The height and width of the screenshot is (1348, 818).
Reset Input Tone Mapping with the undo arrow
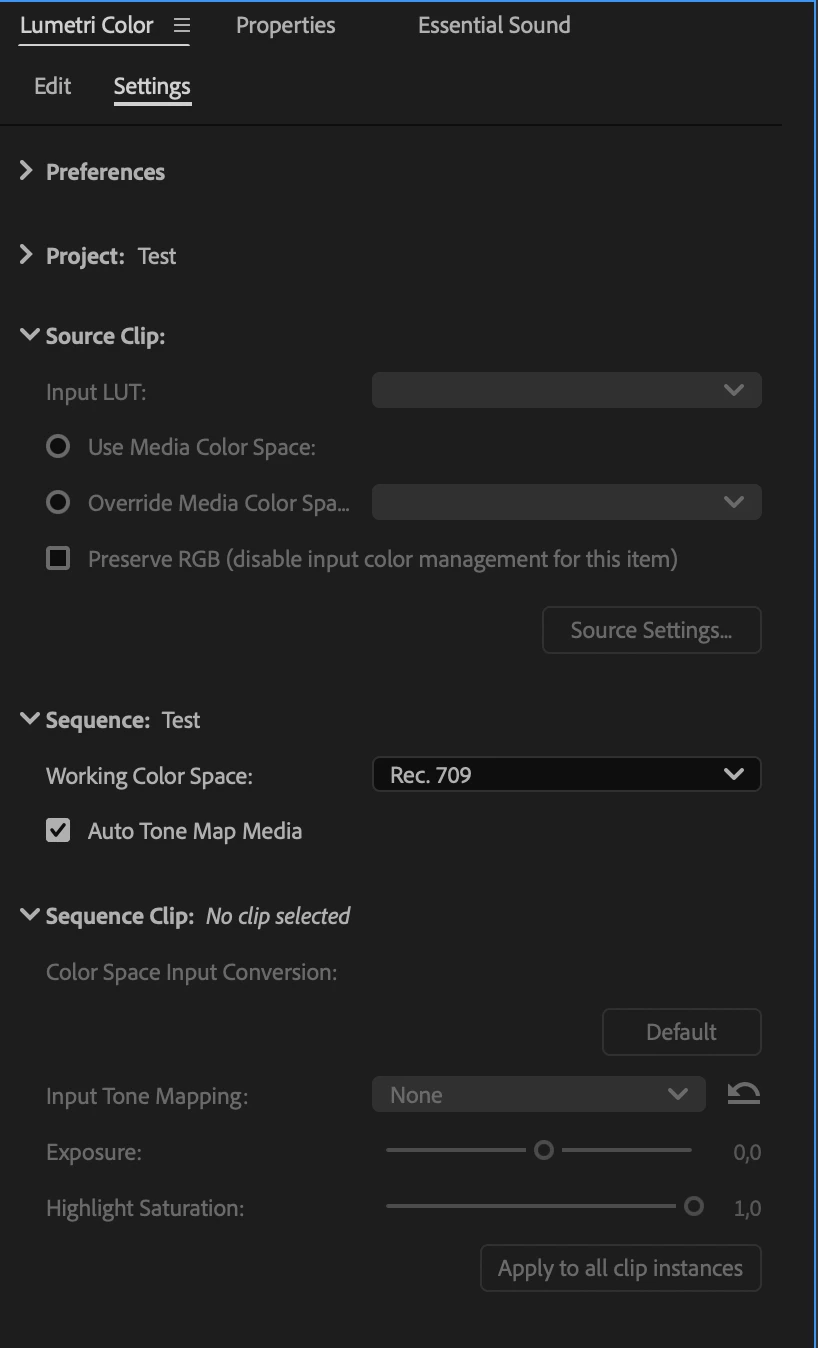point(743,1094)
